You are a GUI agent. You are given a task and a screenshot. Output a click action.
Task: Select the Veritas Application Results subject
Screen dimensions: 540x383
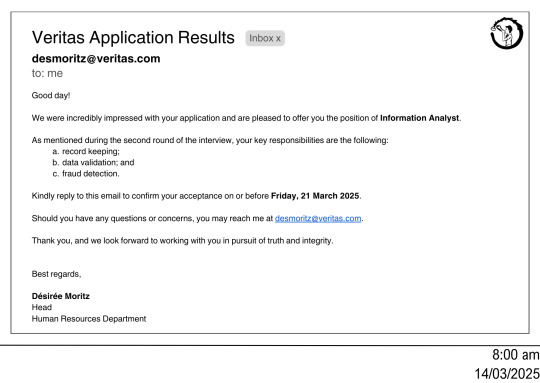click(x=133, y=37)
